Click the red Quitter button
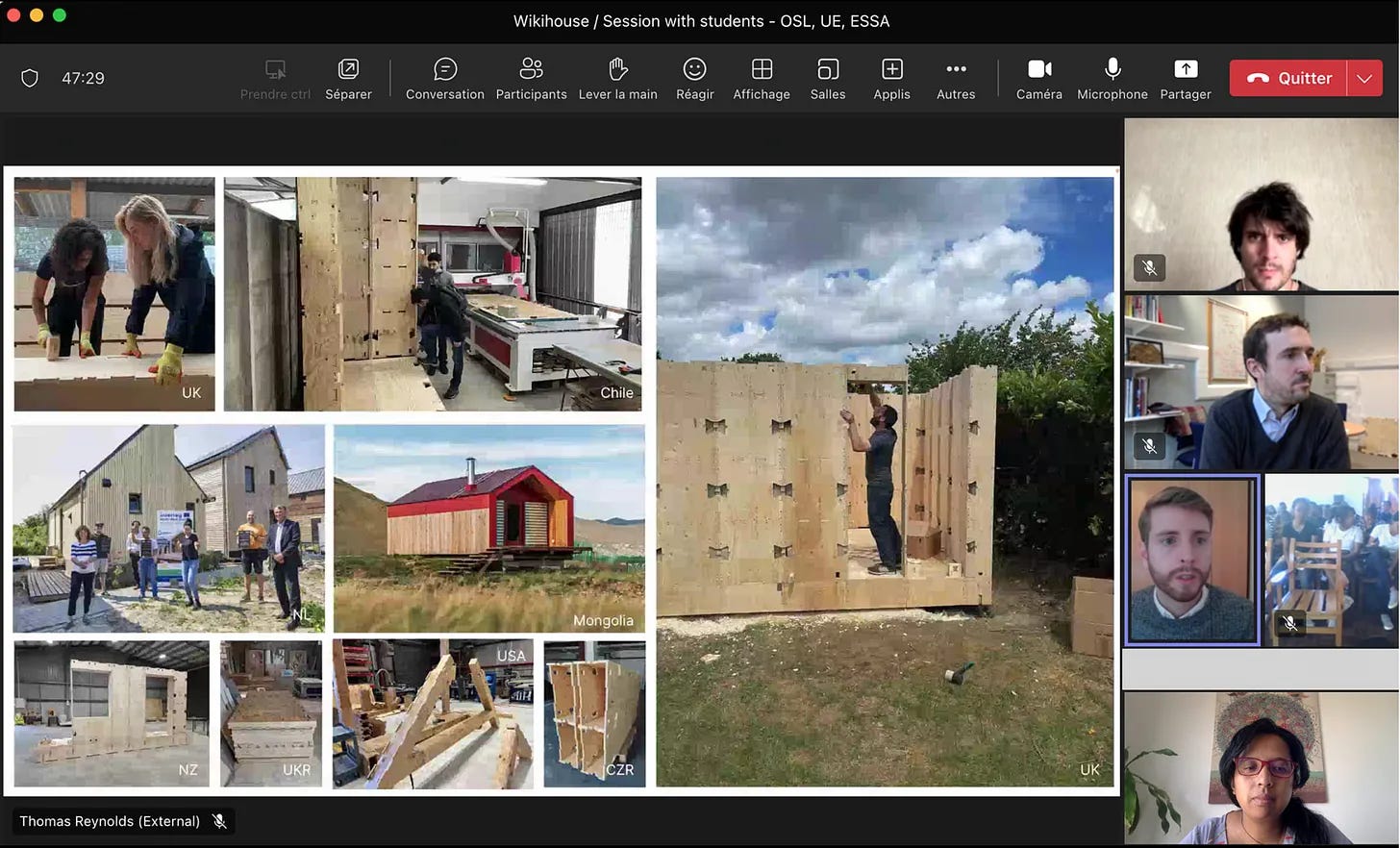This screenshot has width=1400, height=848. [x=1288, y=78]
